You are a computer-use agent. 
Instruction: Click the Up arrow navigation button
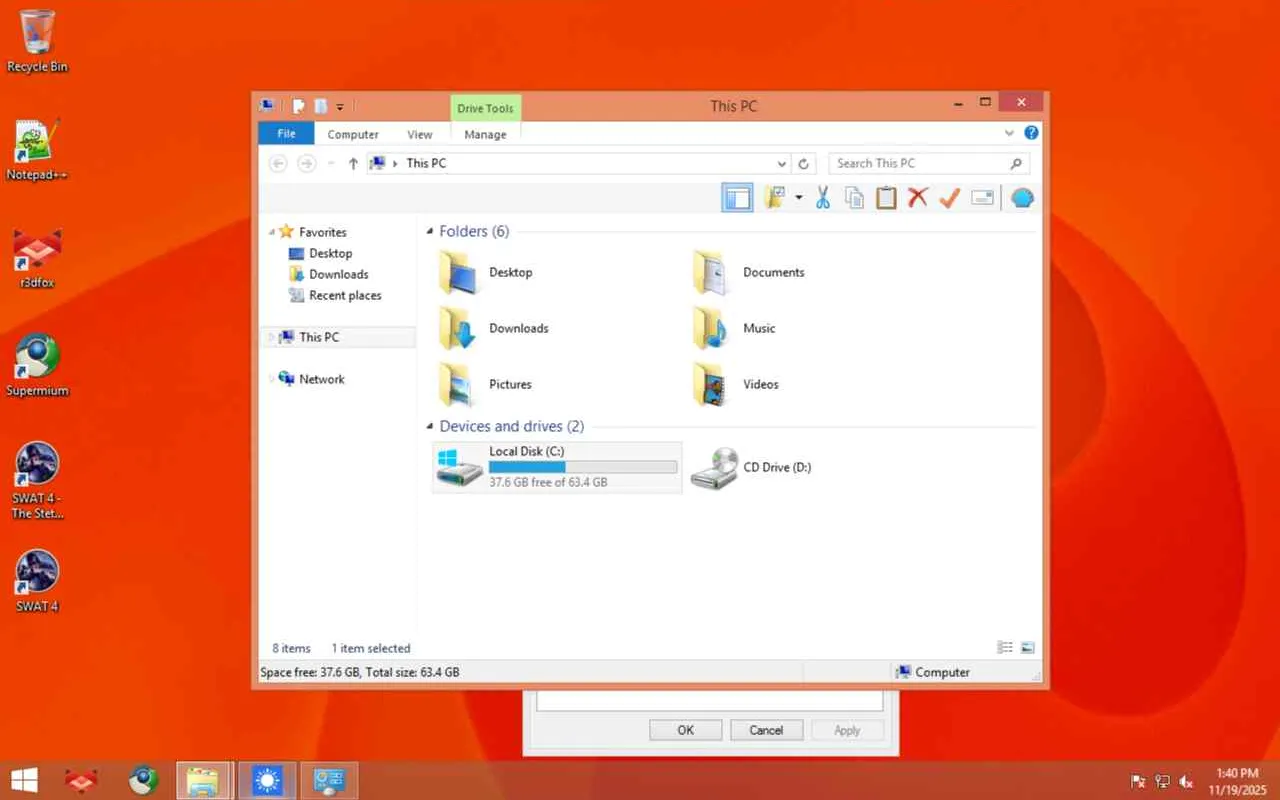[353, 163]
